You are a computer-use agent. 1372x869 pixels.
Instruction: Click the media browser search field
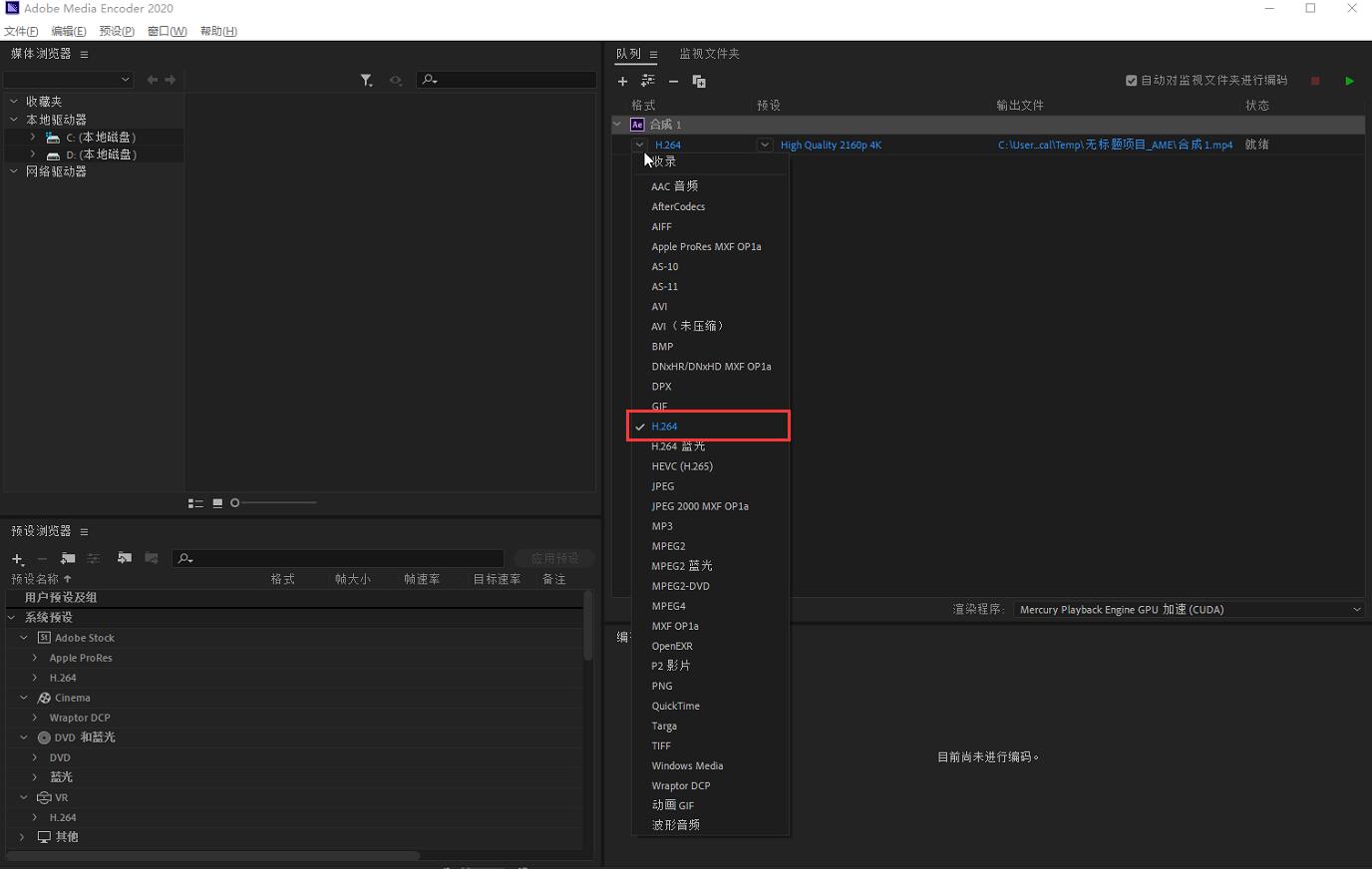[506, 80]
